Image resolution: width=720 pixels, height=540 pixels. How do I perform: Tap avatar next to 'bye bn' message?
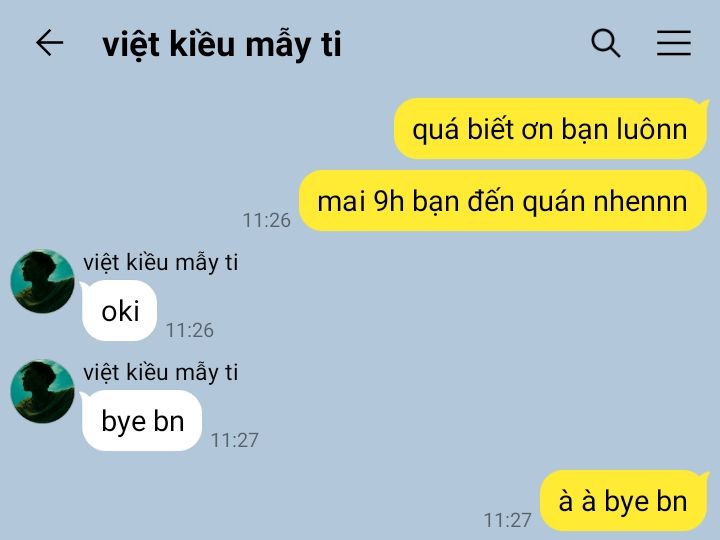tap(42, 391)
